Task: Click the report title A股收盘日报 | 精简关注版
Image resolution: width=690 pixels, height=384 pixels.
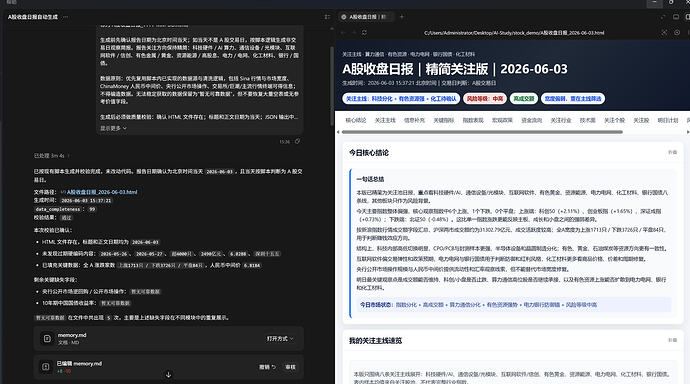Action: [x=455, y=69]
